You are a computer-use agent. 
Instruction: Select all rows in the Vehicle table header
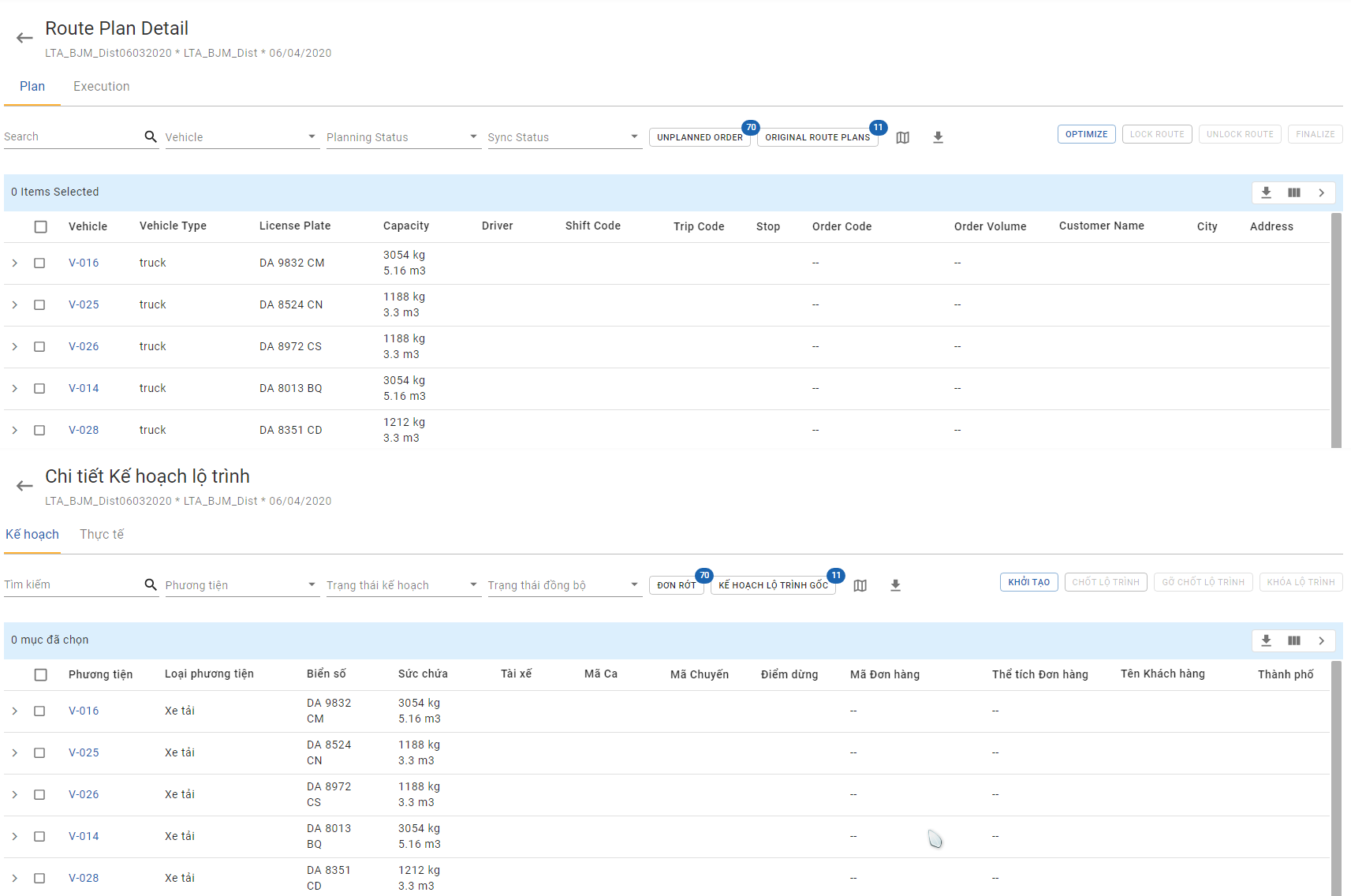pos(41,226)
